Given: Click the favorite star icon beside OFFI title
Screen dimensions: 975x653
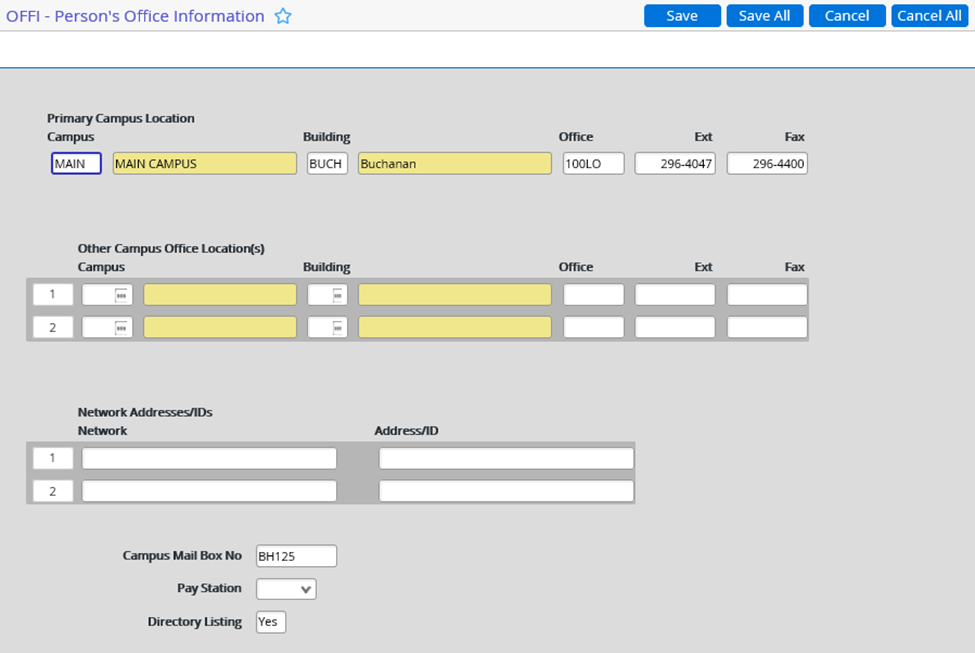Looking at the screenshot, I should [x=283, y=16].
